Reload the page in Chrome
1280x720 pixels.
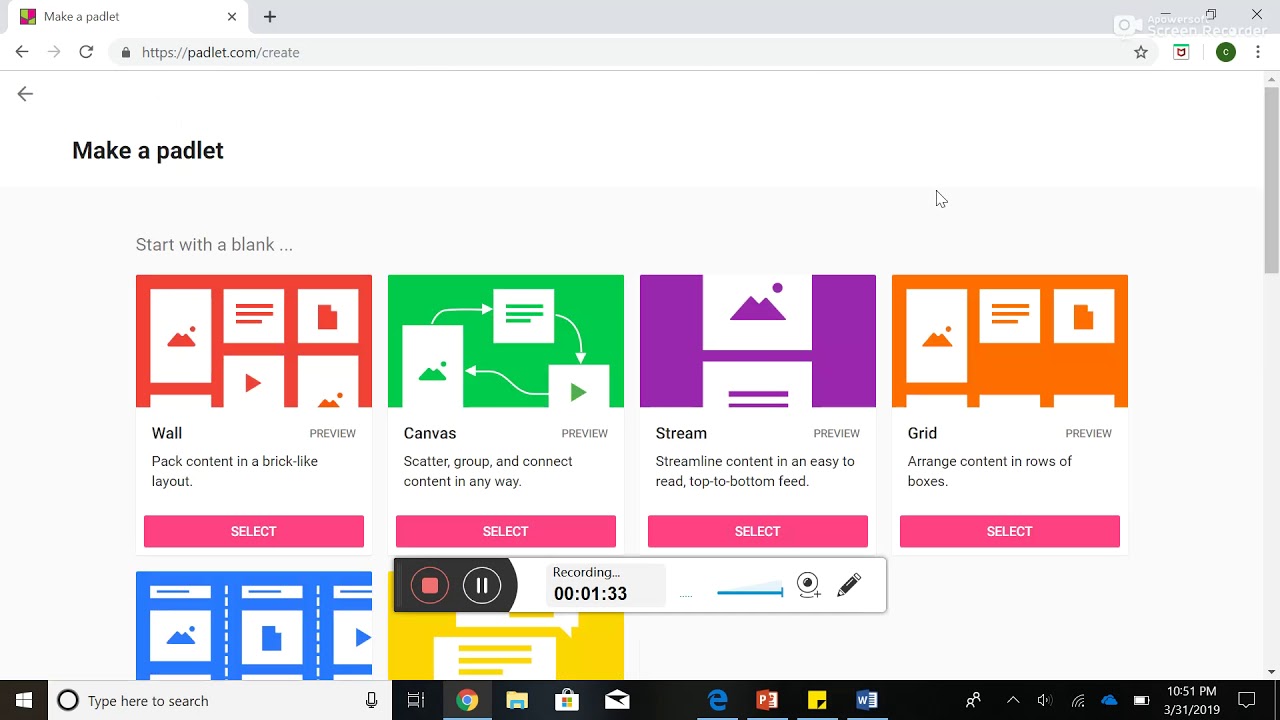pyautogui.click(x=86, y=52)
